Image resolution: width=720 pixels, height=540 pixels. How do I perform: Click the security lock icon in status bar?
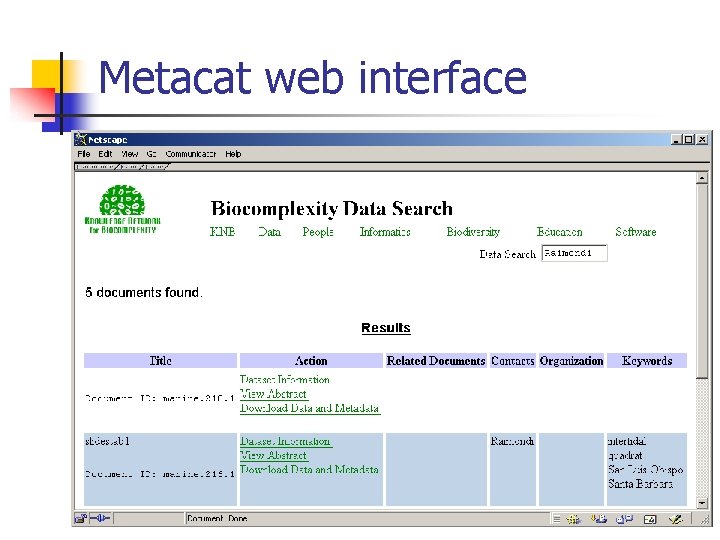pyautogui.click(x=81, y=518)
